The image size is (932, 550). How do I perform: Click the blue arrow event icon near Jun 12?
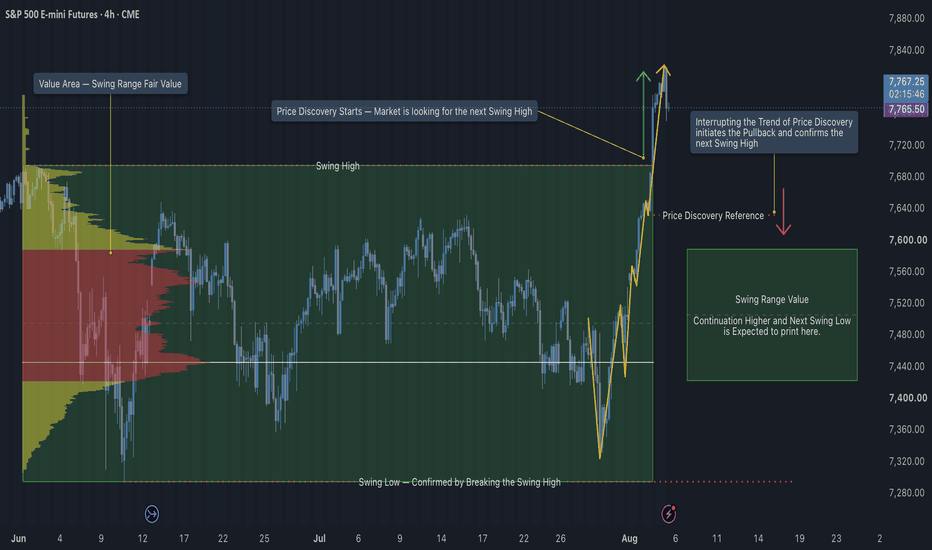(152, 514)
